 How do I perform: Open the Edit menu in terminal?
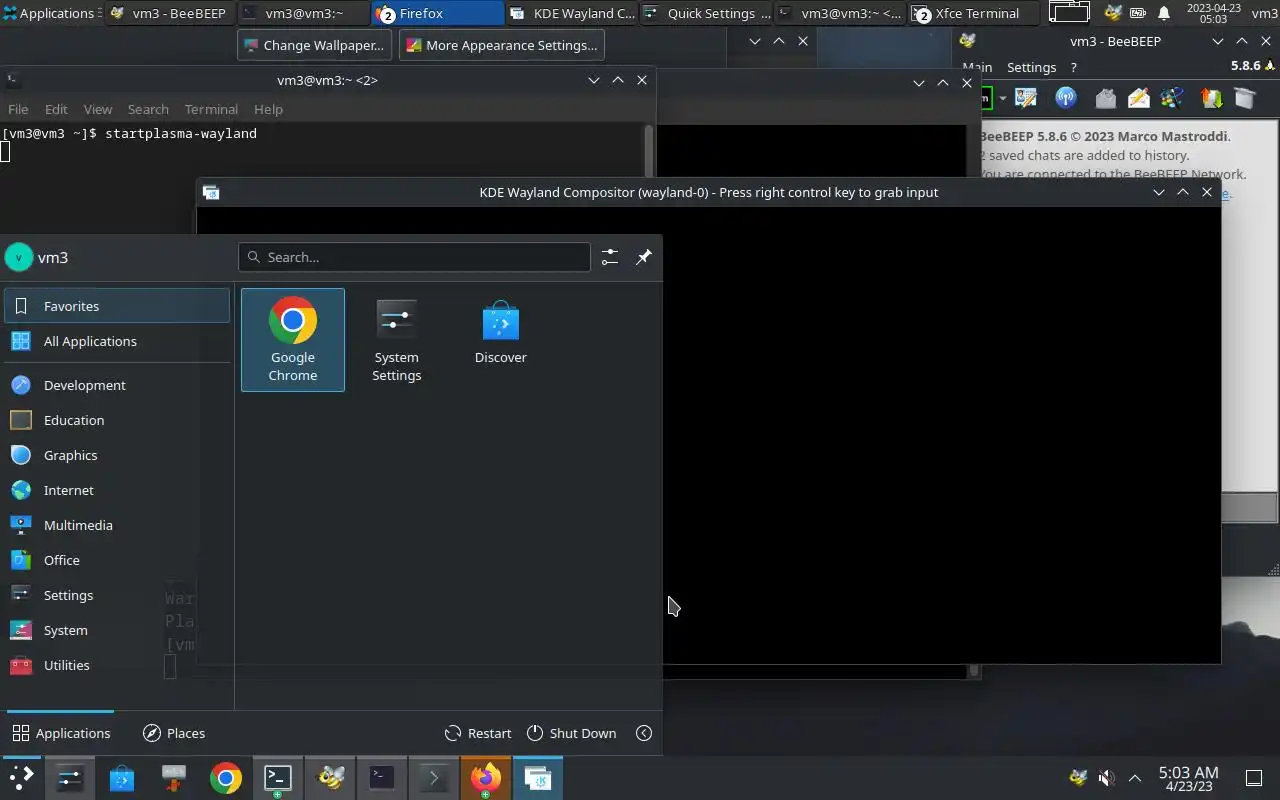point(56,109)
